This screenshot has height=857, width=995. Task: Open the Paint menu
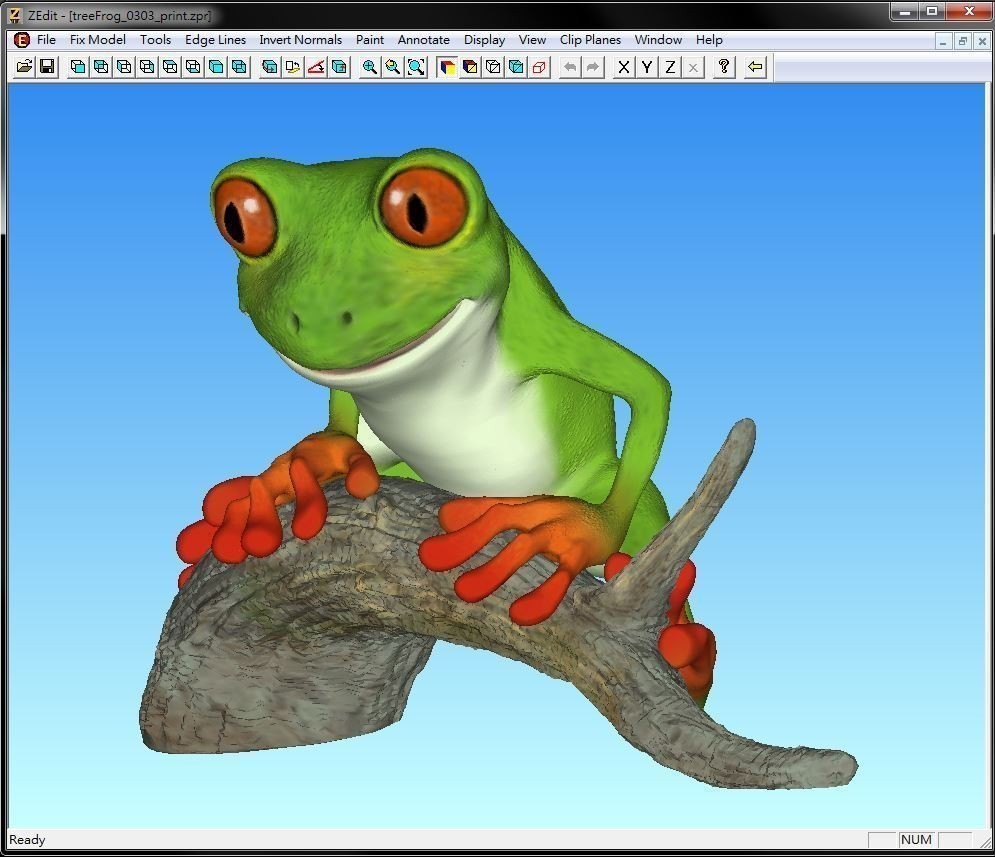coord(370,40)
